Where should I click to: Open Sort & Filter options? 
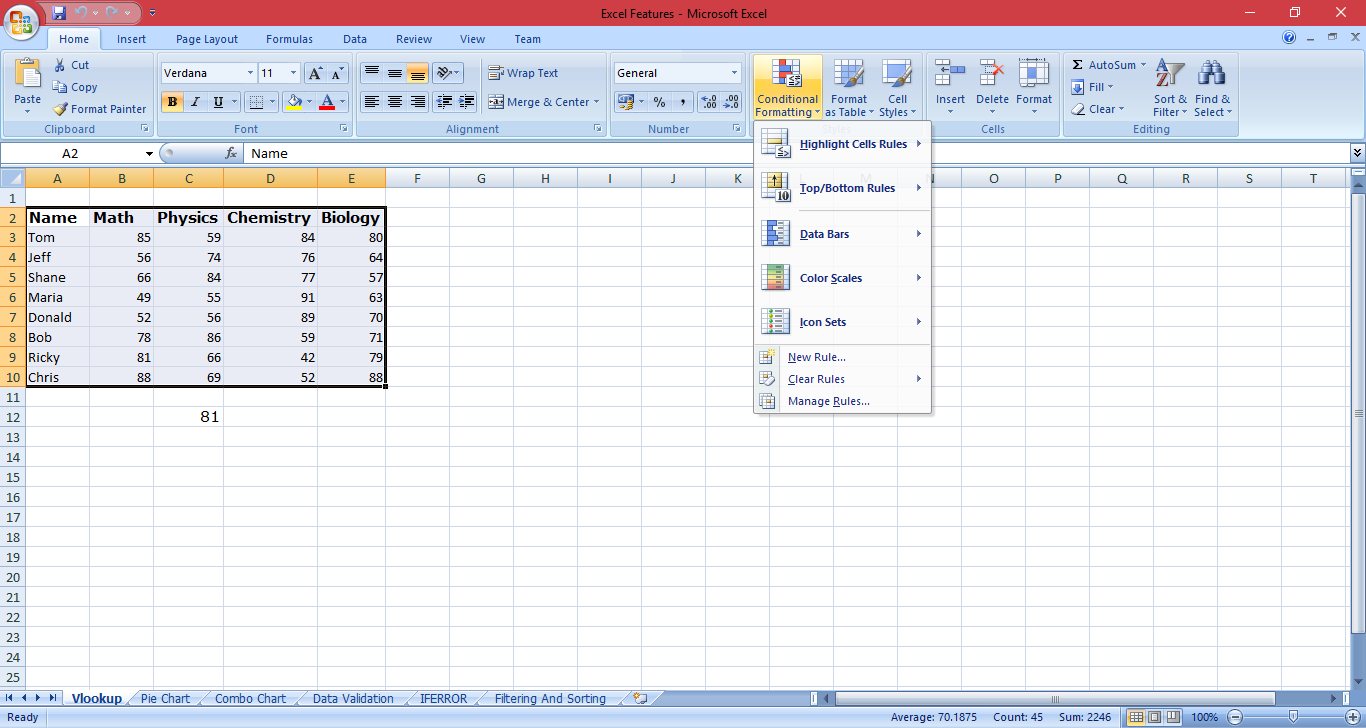(1170, 87)
